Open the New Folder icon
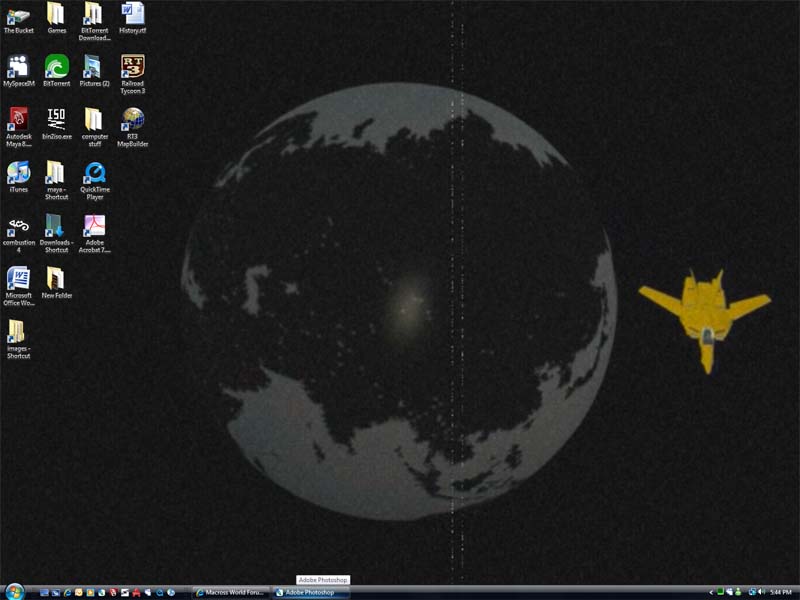 (57, 283)
